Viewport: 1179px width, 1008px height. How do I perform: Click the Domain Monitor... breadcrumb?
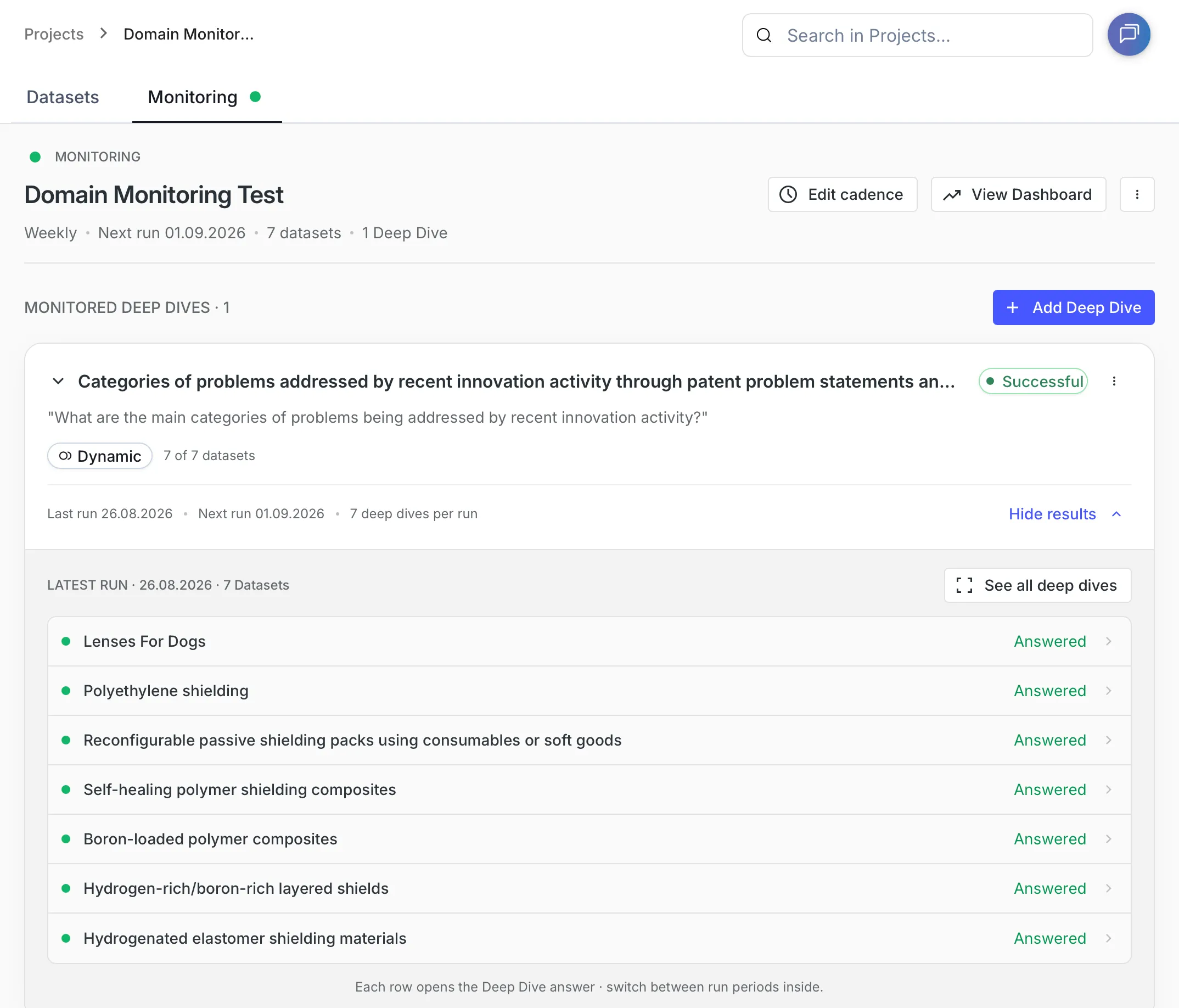point(189,34)
